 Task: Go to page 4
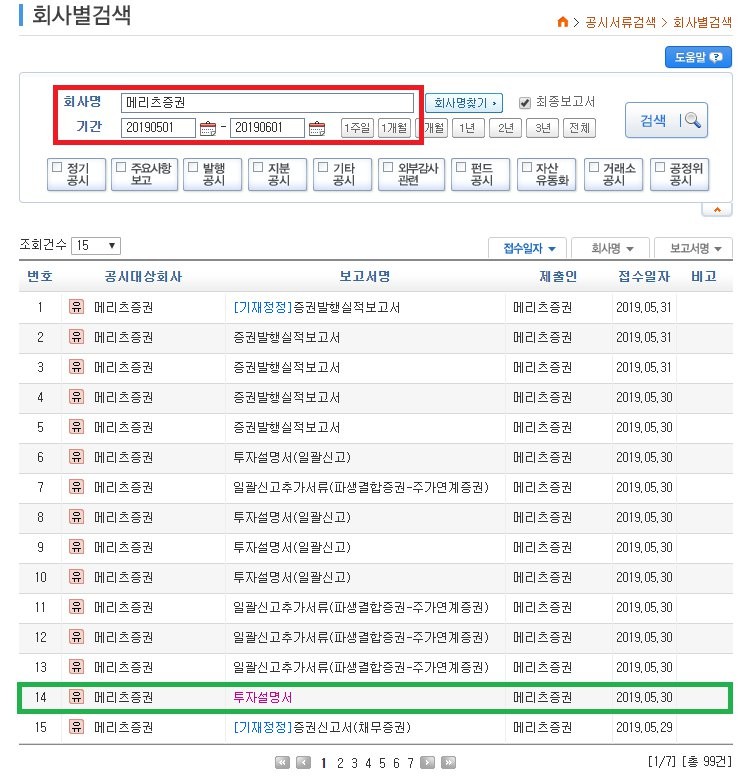pos(369,763)
